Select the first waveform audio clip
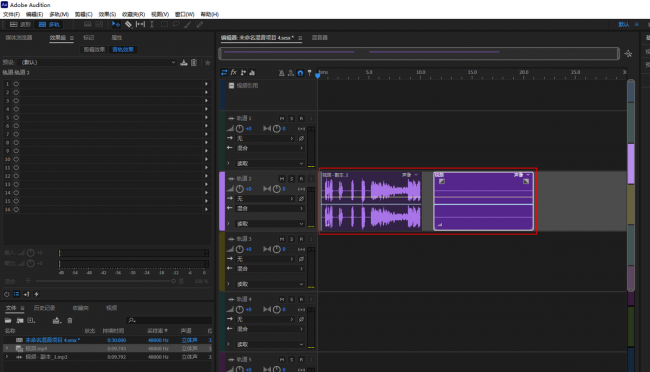This screenshot has width=650, height=372. (371, 201)
